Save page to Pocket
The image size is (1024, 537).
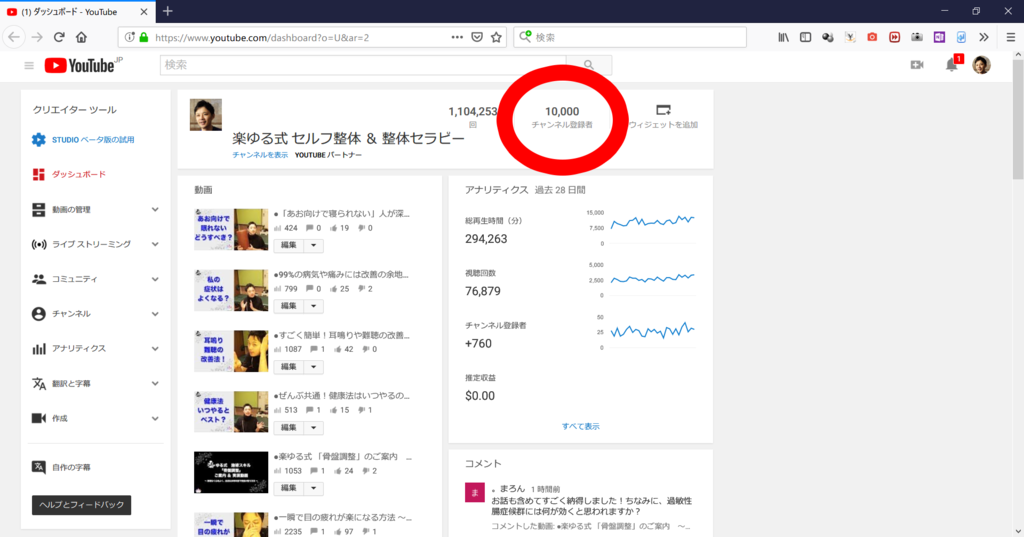pyautogui.click(x=477, y=37)
